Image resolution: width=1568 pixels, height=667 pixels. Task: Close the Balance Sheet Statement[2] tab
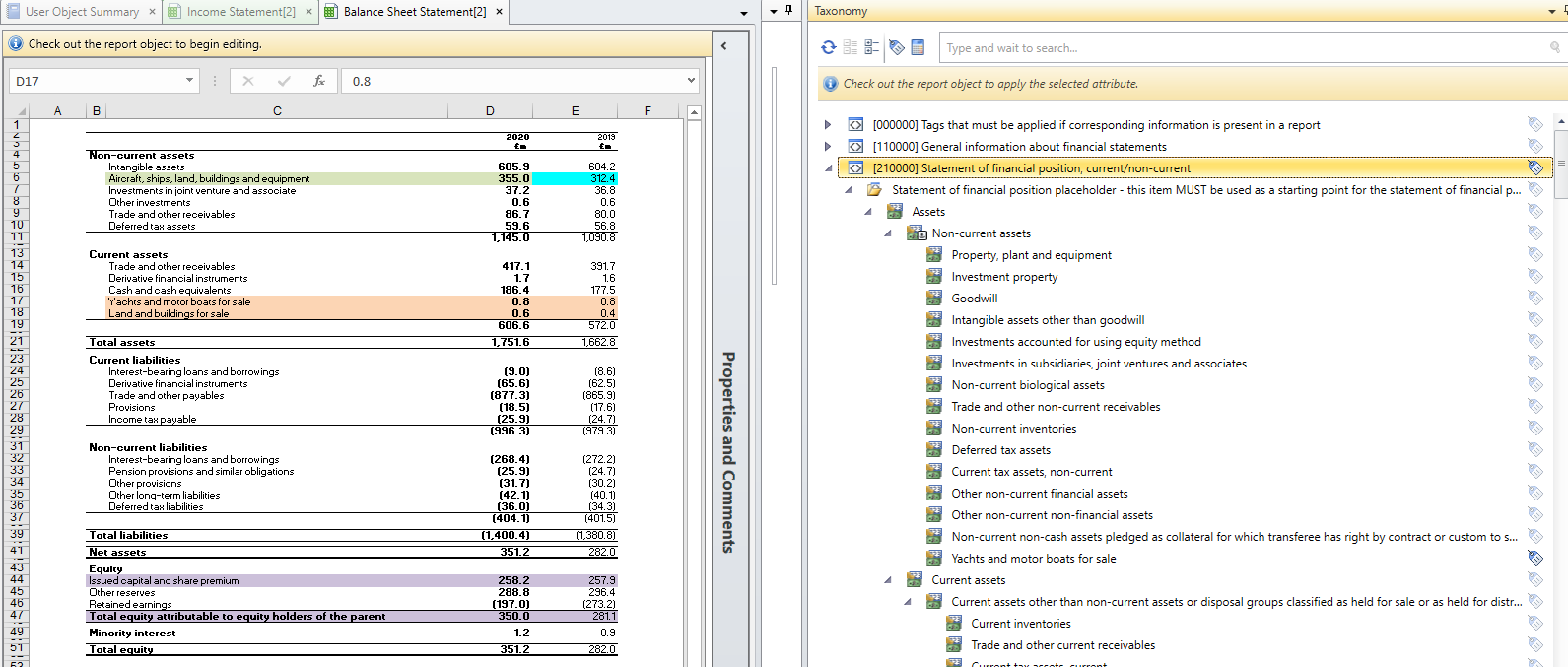point(499,12)
